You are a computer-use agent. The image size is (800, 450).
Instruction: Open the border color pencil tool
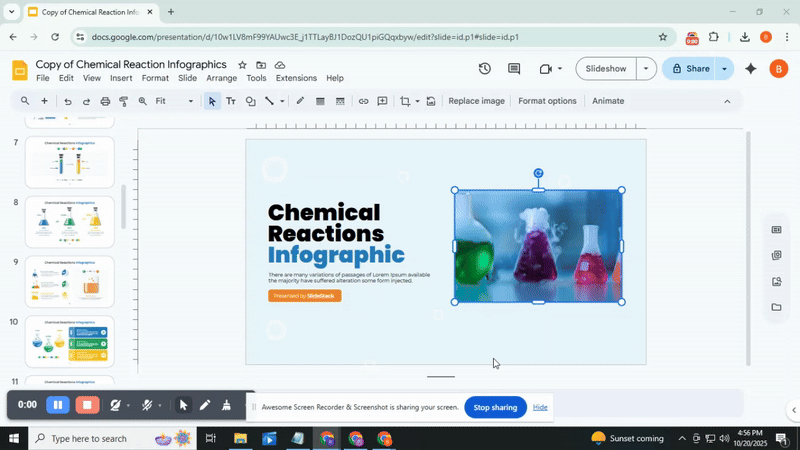click(300, 101)
